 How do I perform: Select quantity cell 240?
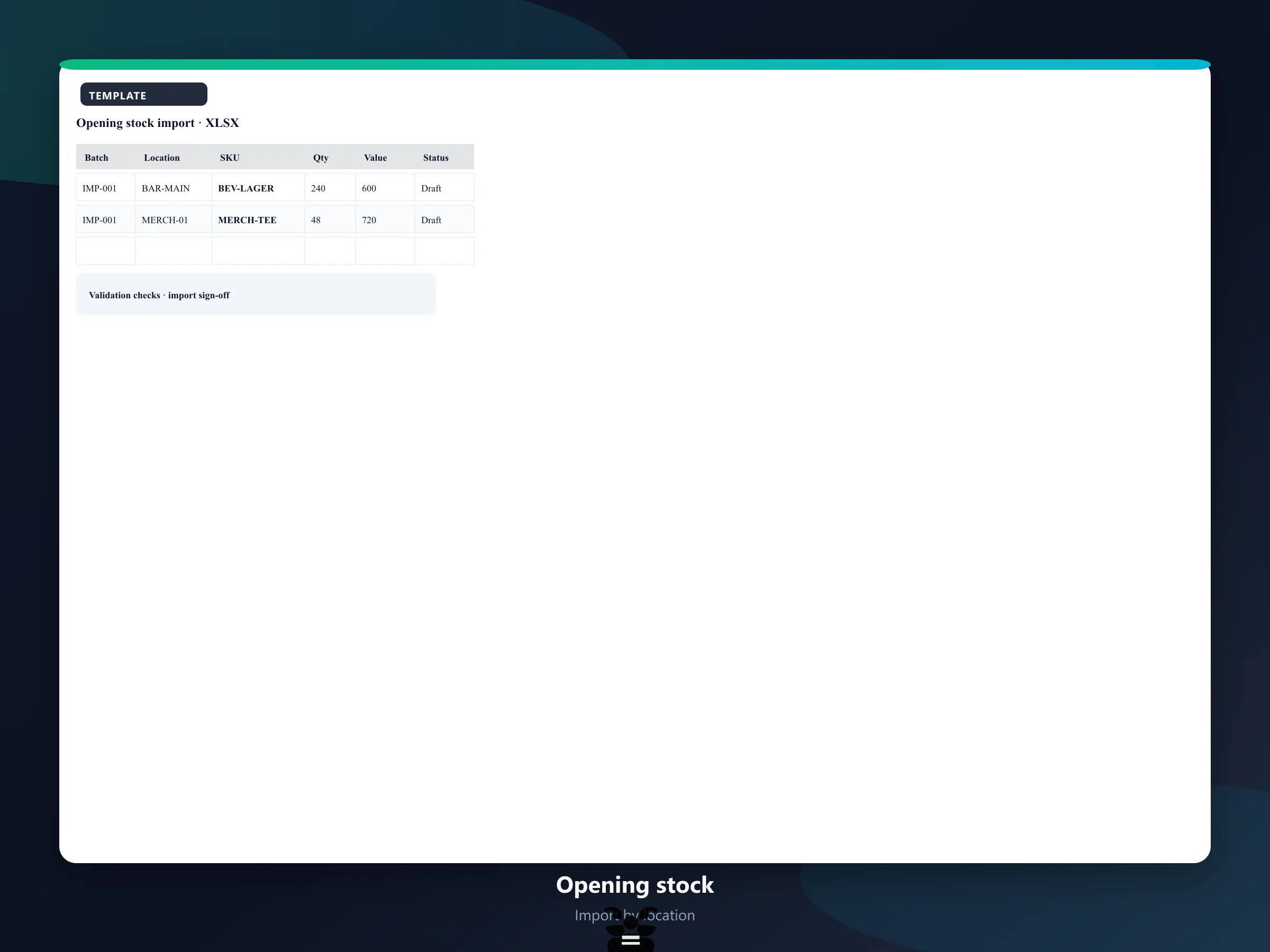pyautogui.click(x=330, y=188)
